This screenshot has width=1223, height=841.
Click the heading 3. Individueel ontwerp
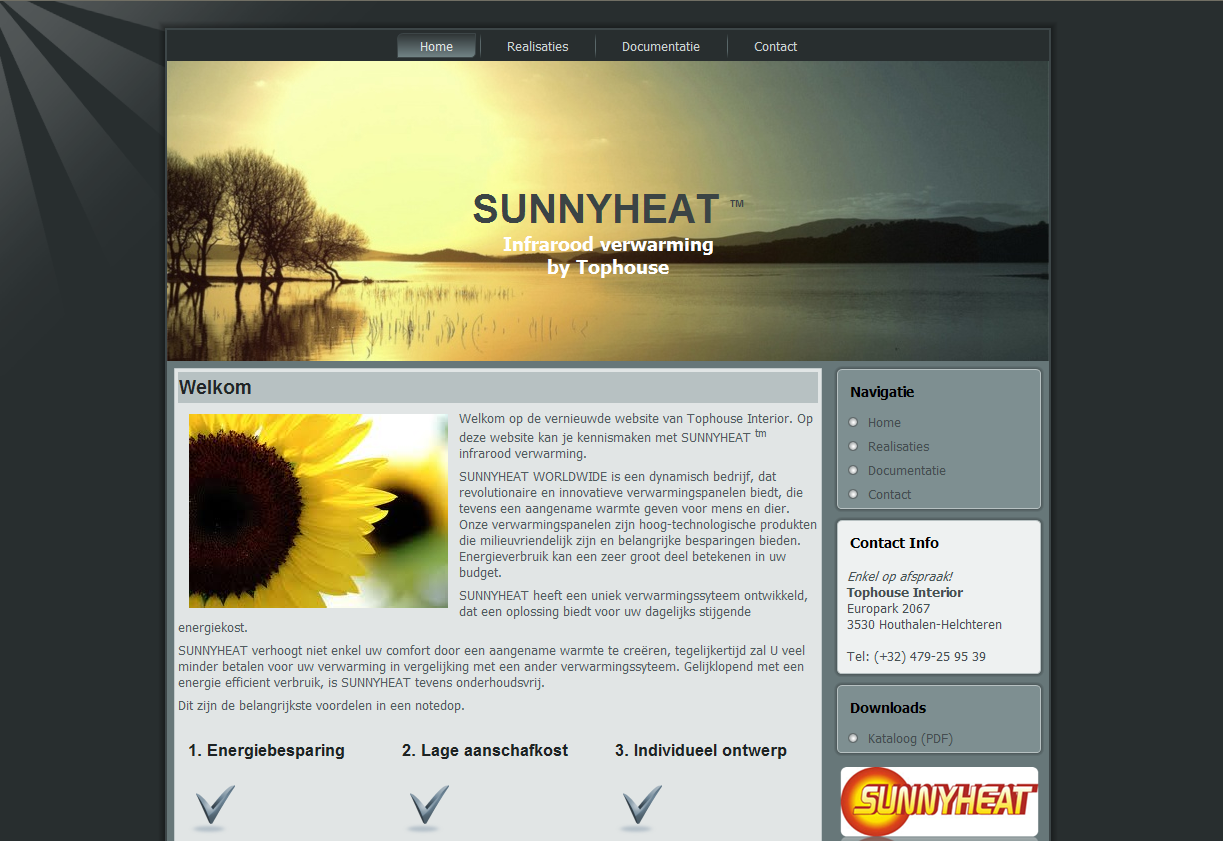701,751
